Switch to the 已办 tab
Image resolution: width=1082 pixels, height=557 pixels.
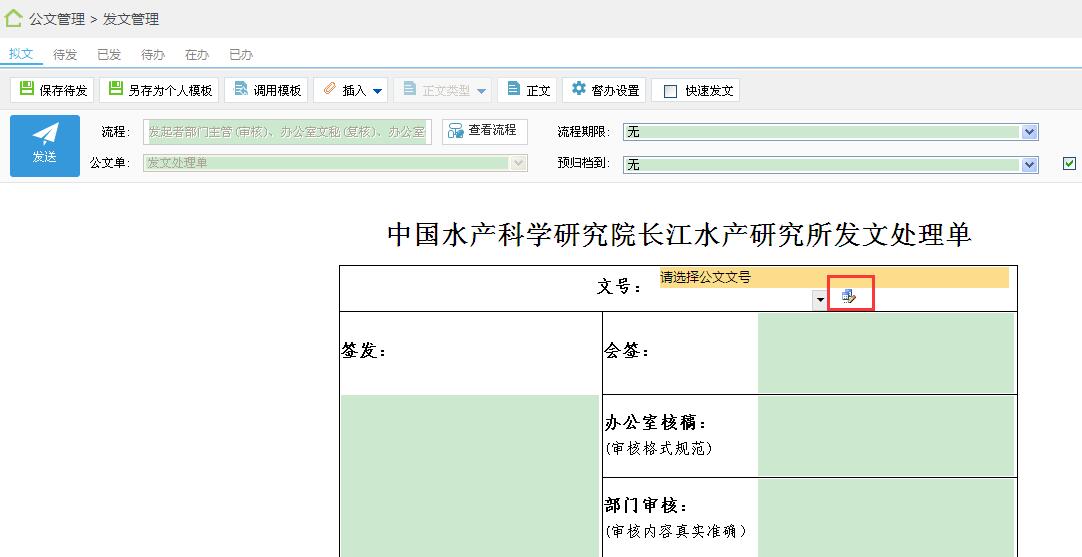coord(241,55)
